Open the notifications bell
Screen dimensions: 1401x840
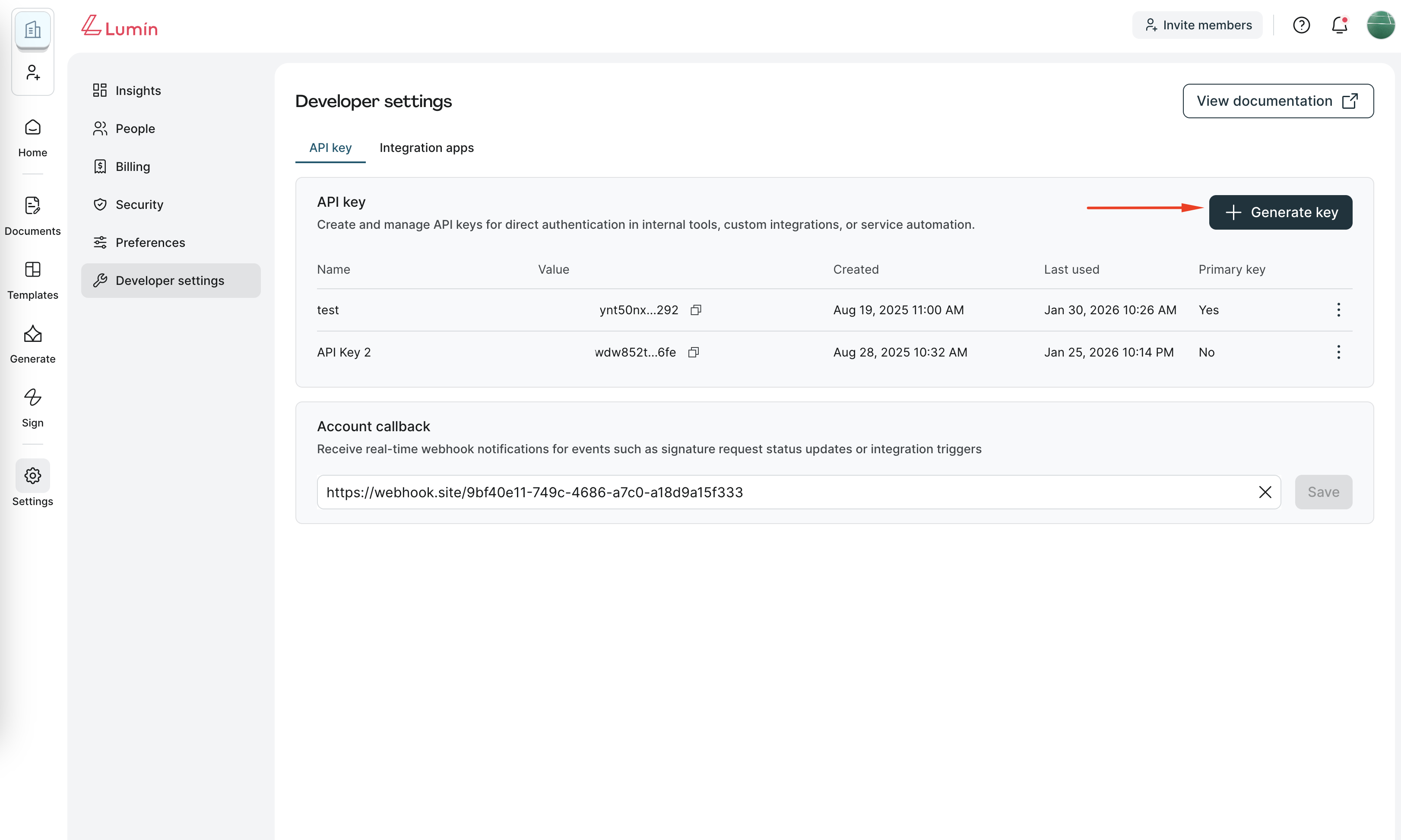coord(1339,25)
